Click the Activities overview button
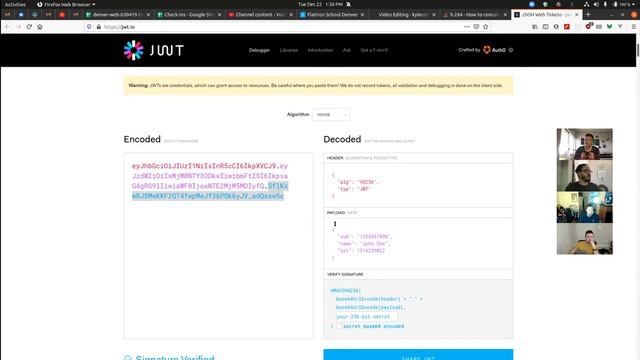Viewport: 640px width, 360px height. (x=15, y=4)
